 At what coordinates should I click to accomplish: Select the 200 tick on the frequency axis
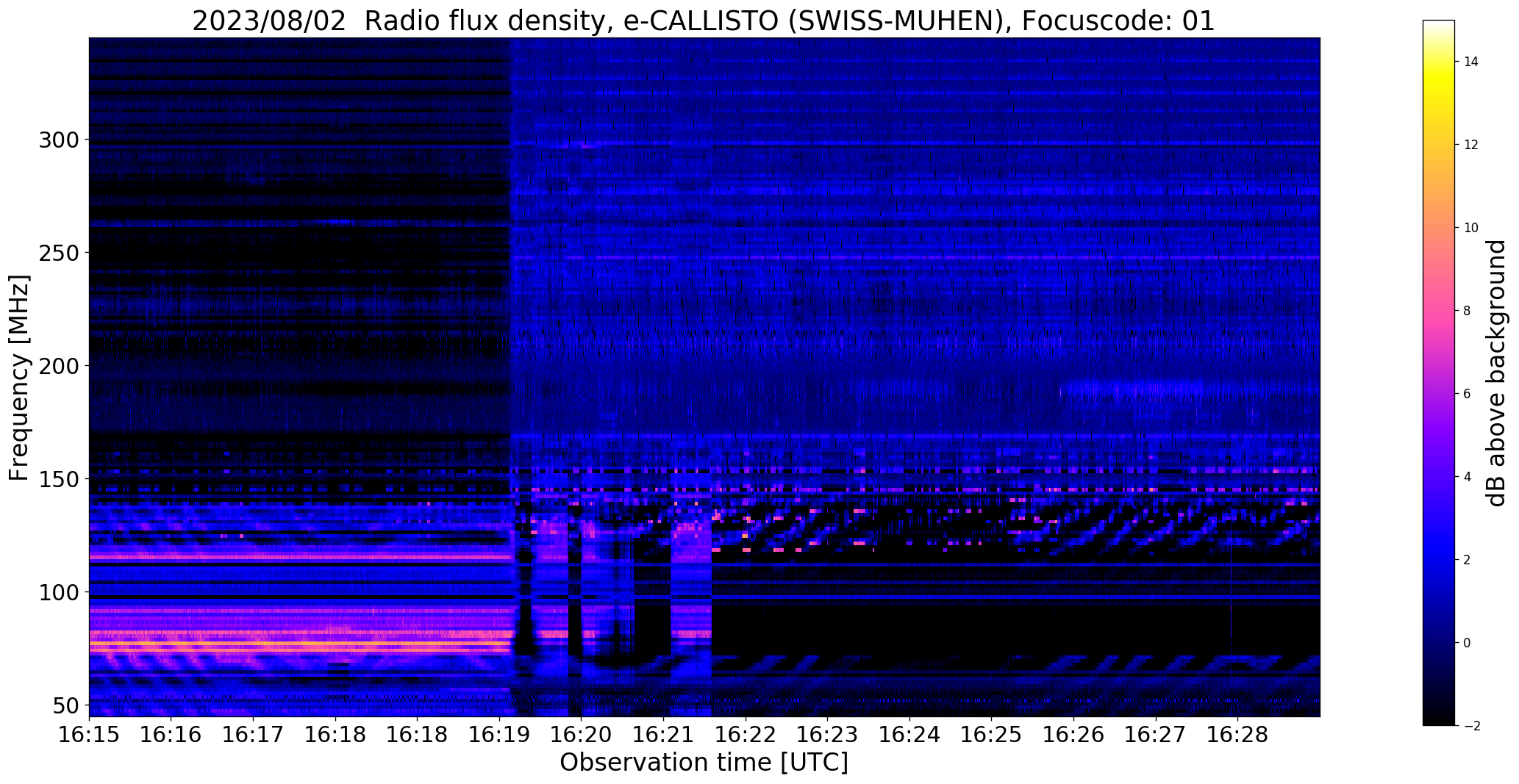tap(58, 366)
